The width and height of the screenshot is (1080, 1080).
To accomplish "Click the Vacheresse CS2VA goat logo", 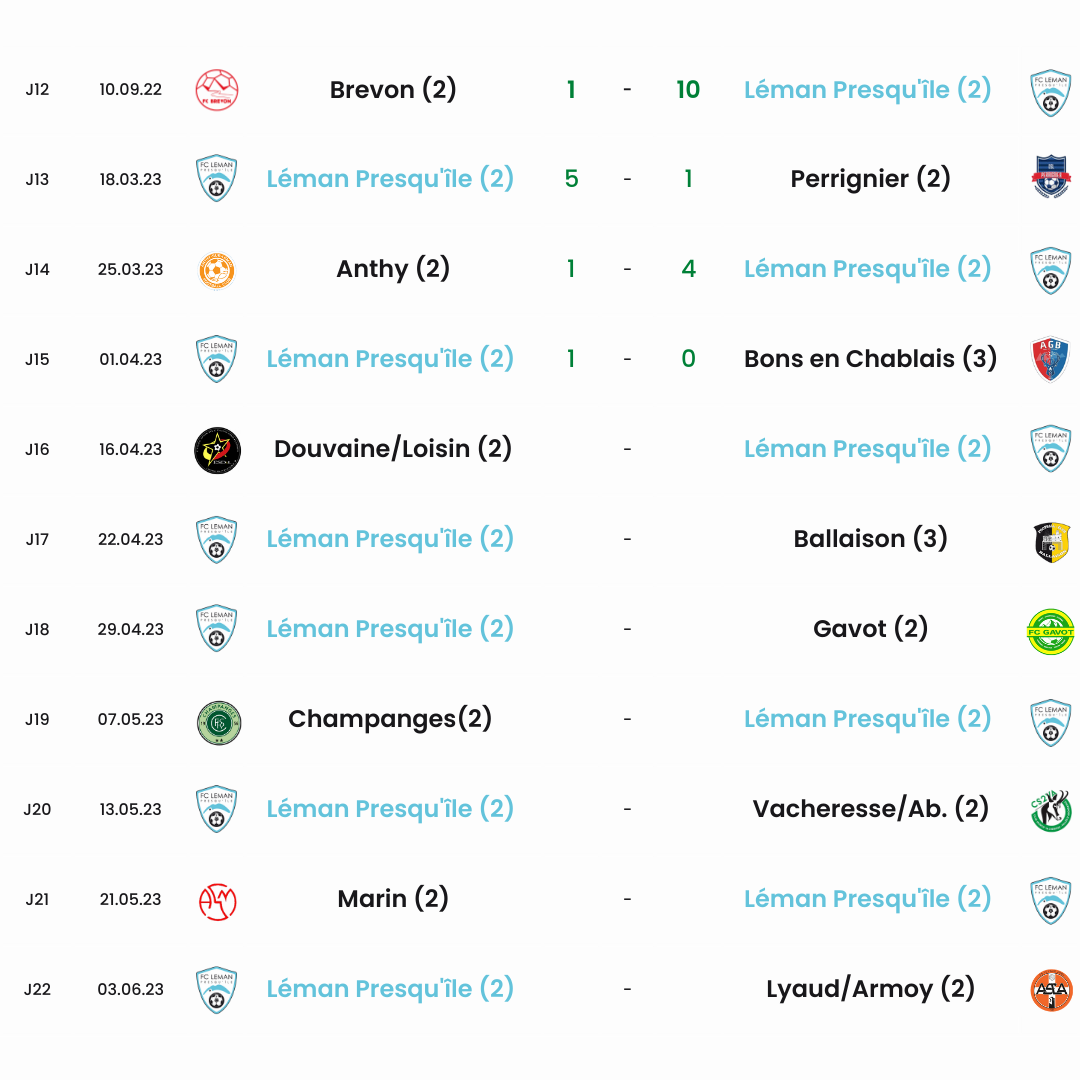I will pos(1051,811).
